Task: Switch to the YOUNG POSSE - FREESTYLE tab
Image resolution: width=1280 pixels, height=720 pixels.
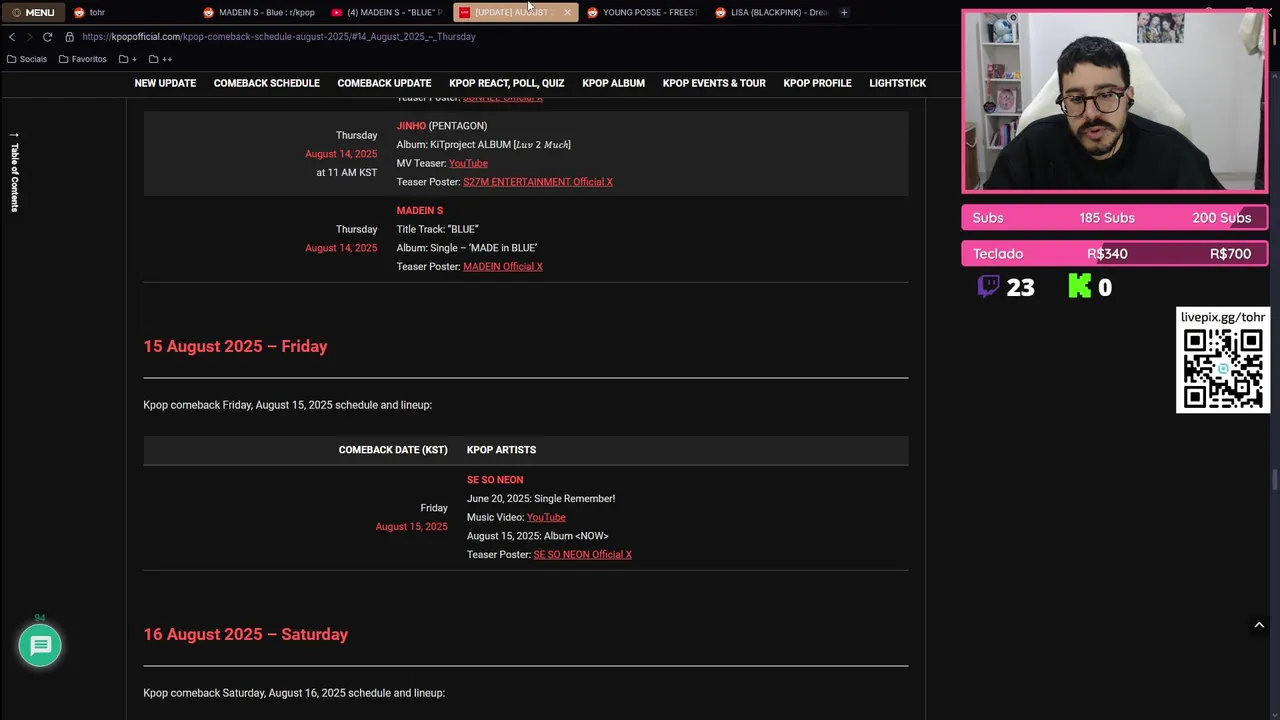Action: click(x=644, y=12)
